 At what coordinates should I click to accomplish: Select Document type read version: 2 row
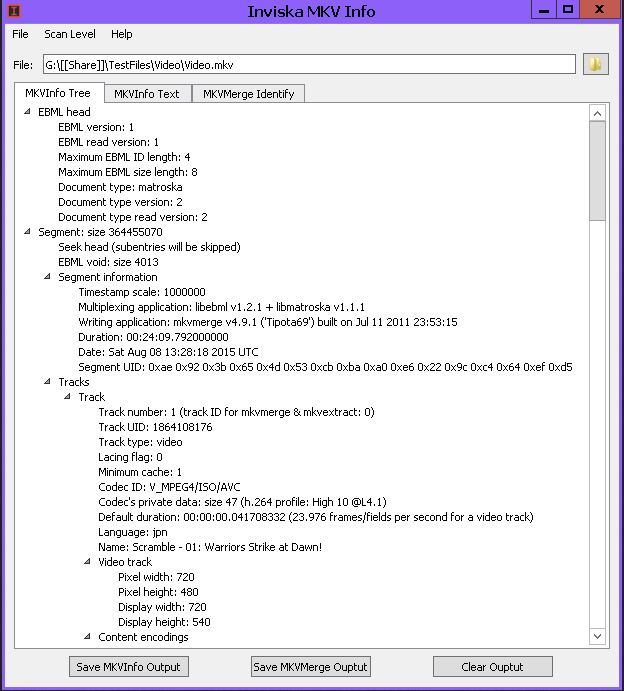[133, 217]
